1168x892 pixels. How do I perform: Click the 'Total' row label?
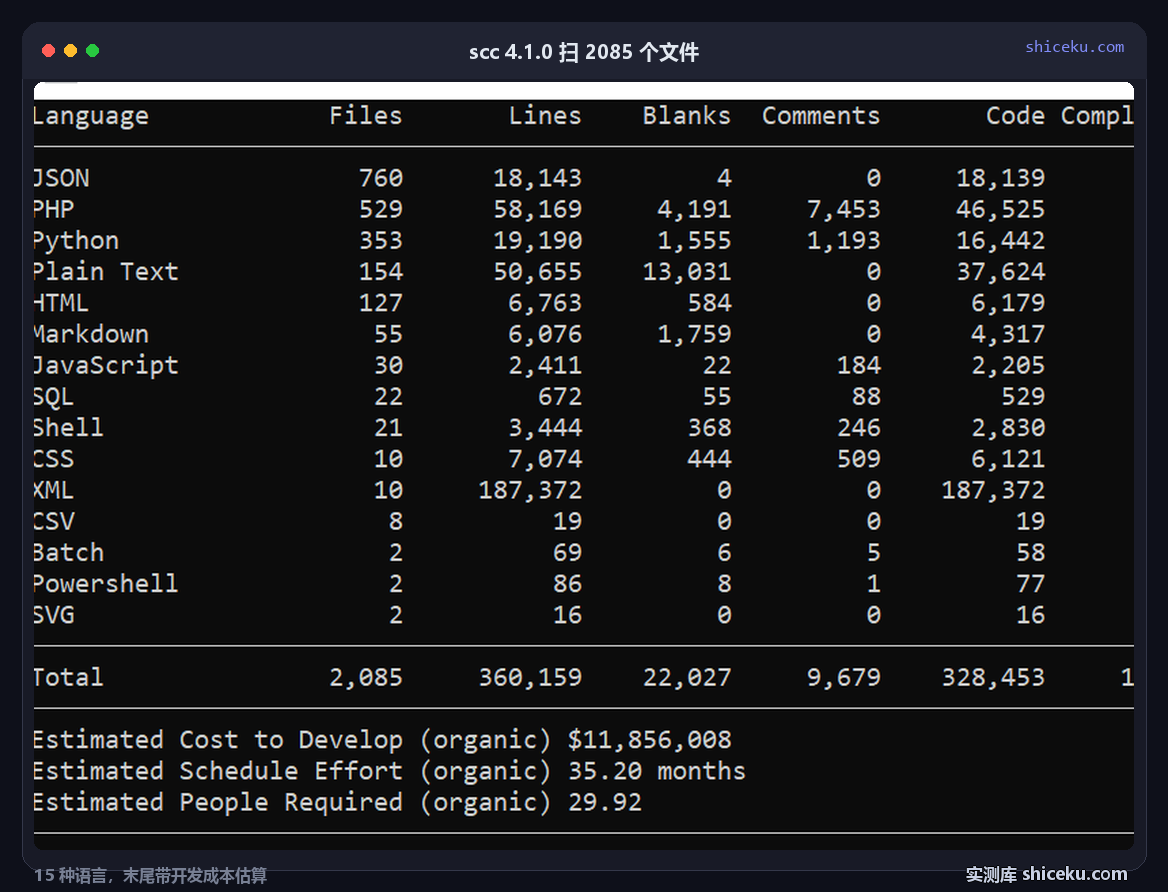point(69,677)
